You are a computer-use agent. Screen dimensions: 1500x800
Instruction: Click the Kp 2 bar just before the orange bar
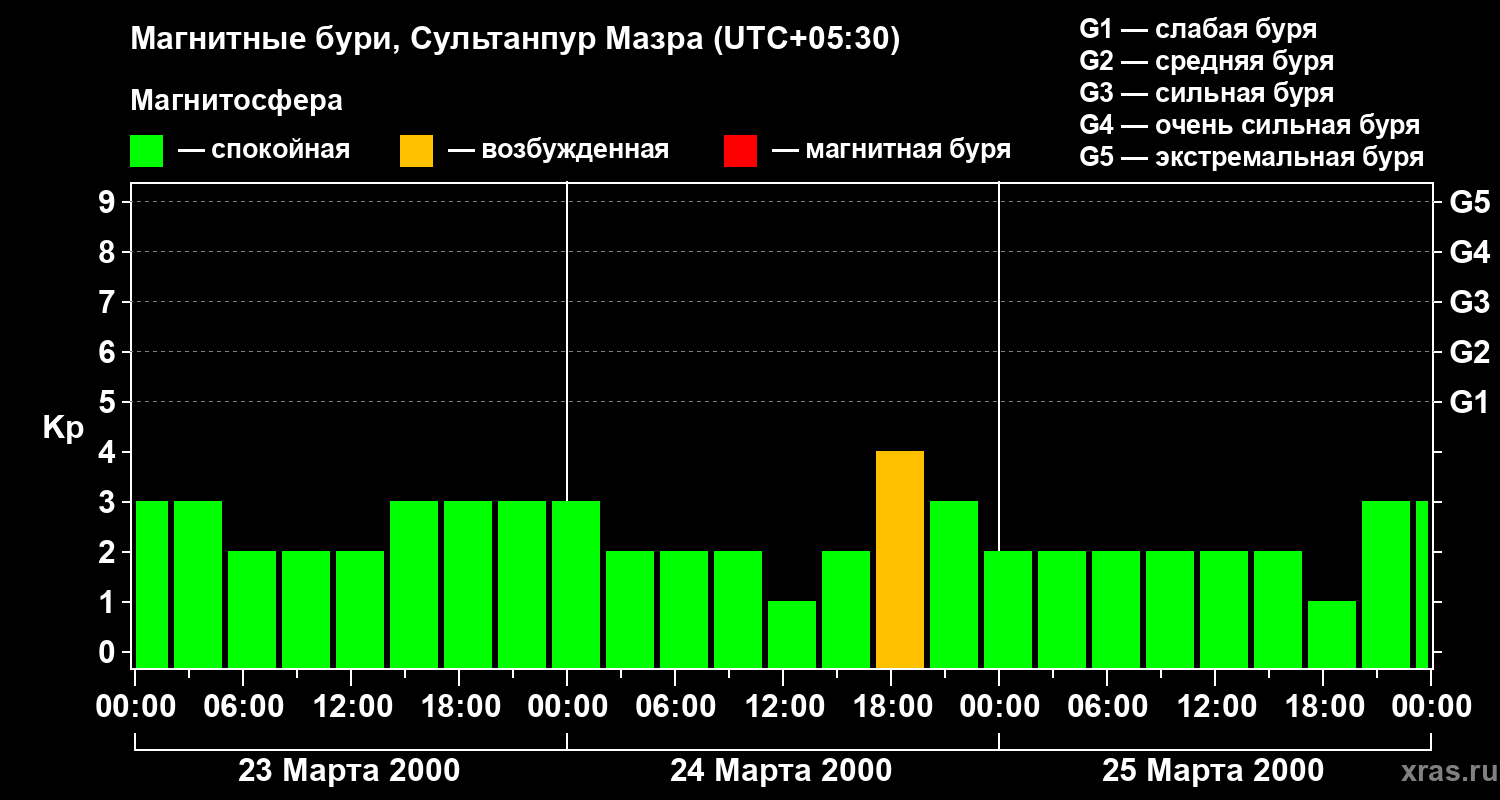(846, 610)
